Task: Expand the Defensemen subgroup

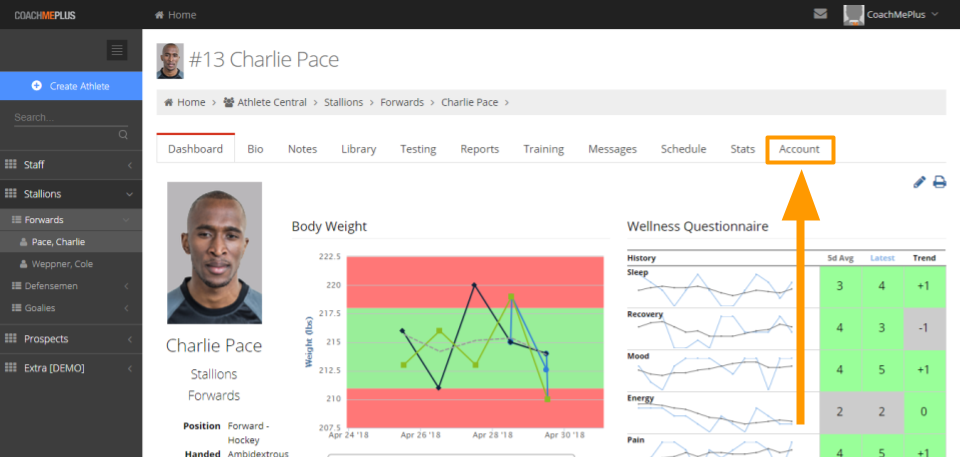Action: point(71,286)
